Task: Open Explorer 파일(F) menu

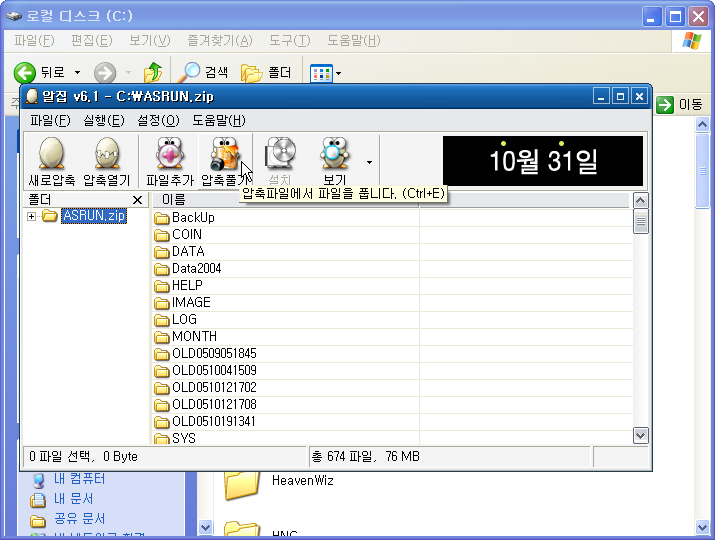Action: pos(34,41)
